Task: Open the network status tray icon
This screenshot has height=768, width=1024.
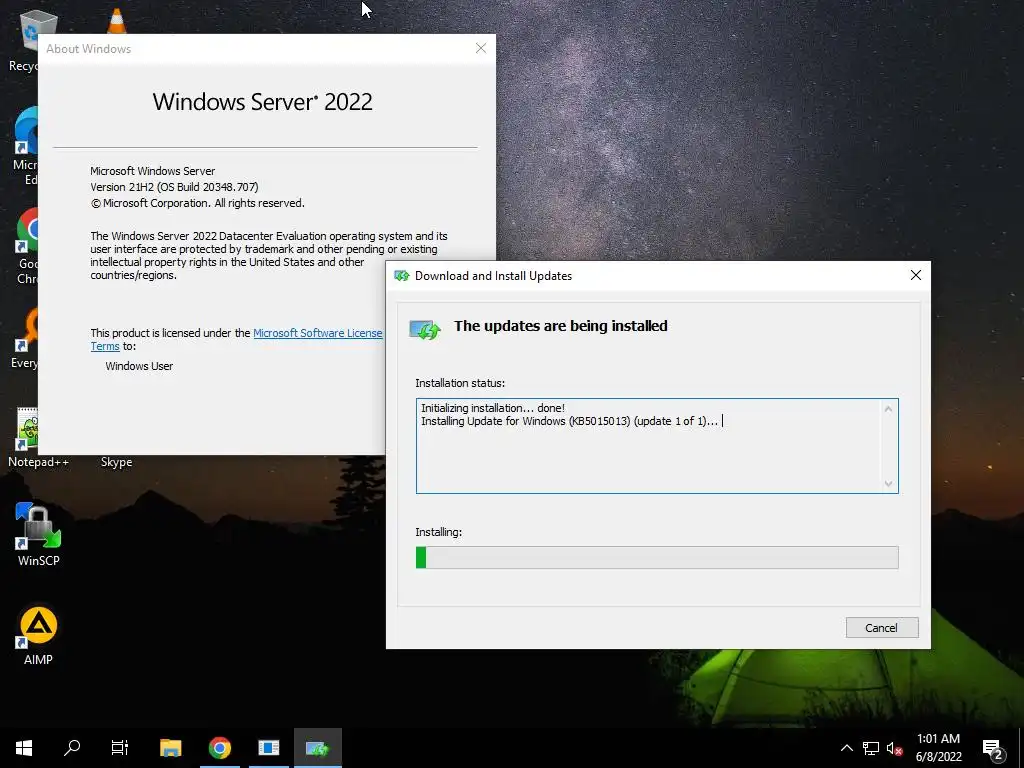Action: [871, 748]
